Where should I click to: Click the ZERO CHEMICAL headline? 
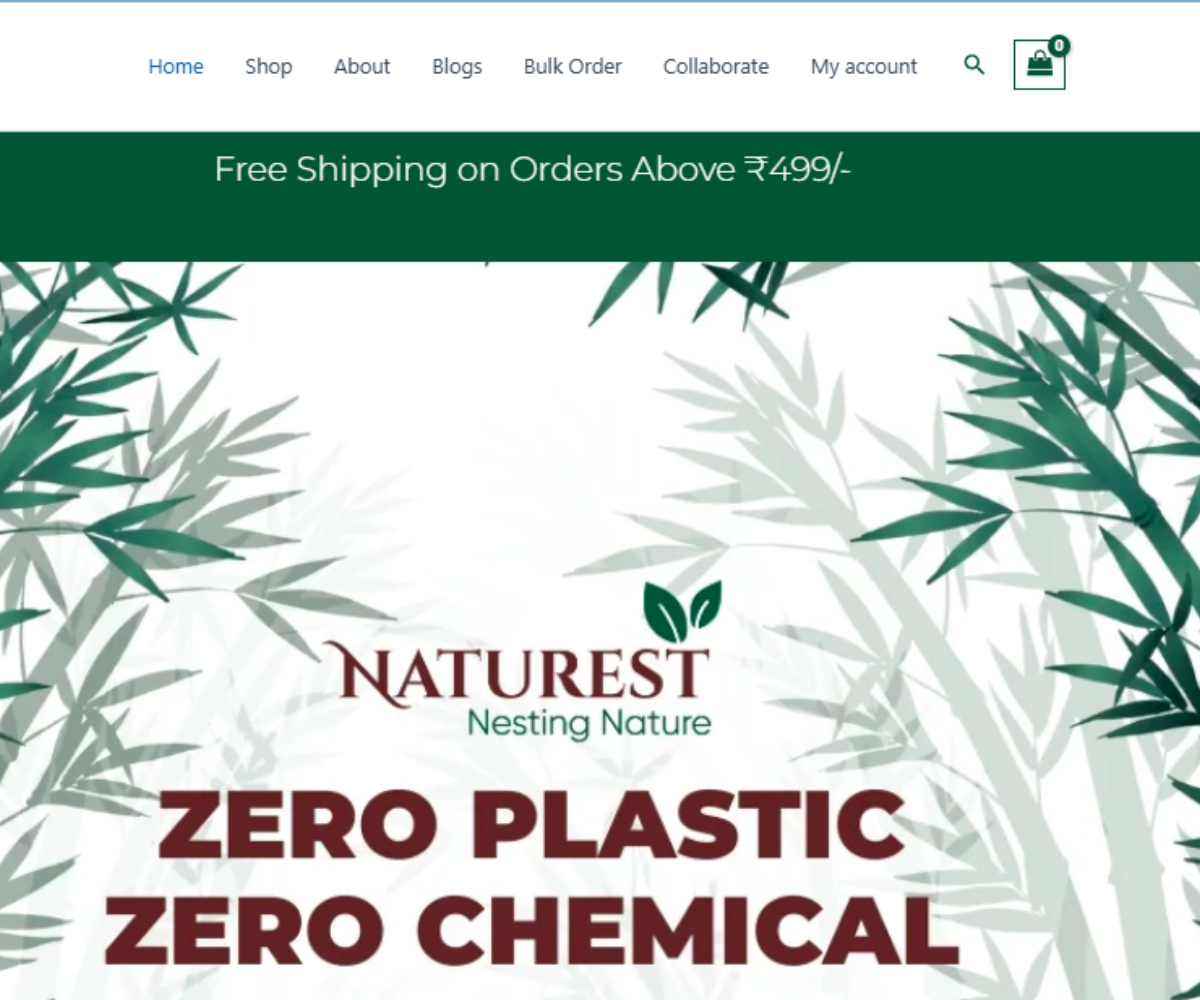[532, 932]
